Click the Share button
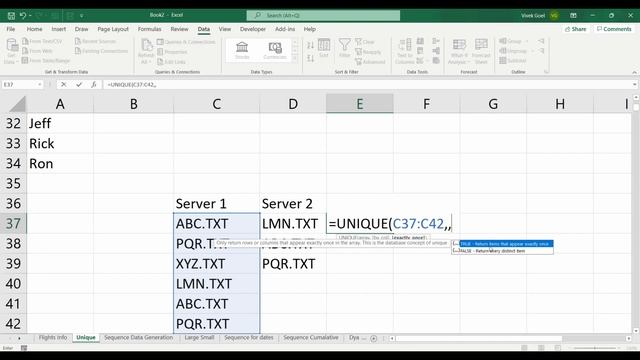 click(576, 29)
